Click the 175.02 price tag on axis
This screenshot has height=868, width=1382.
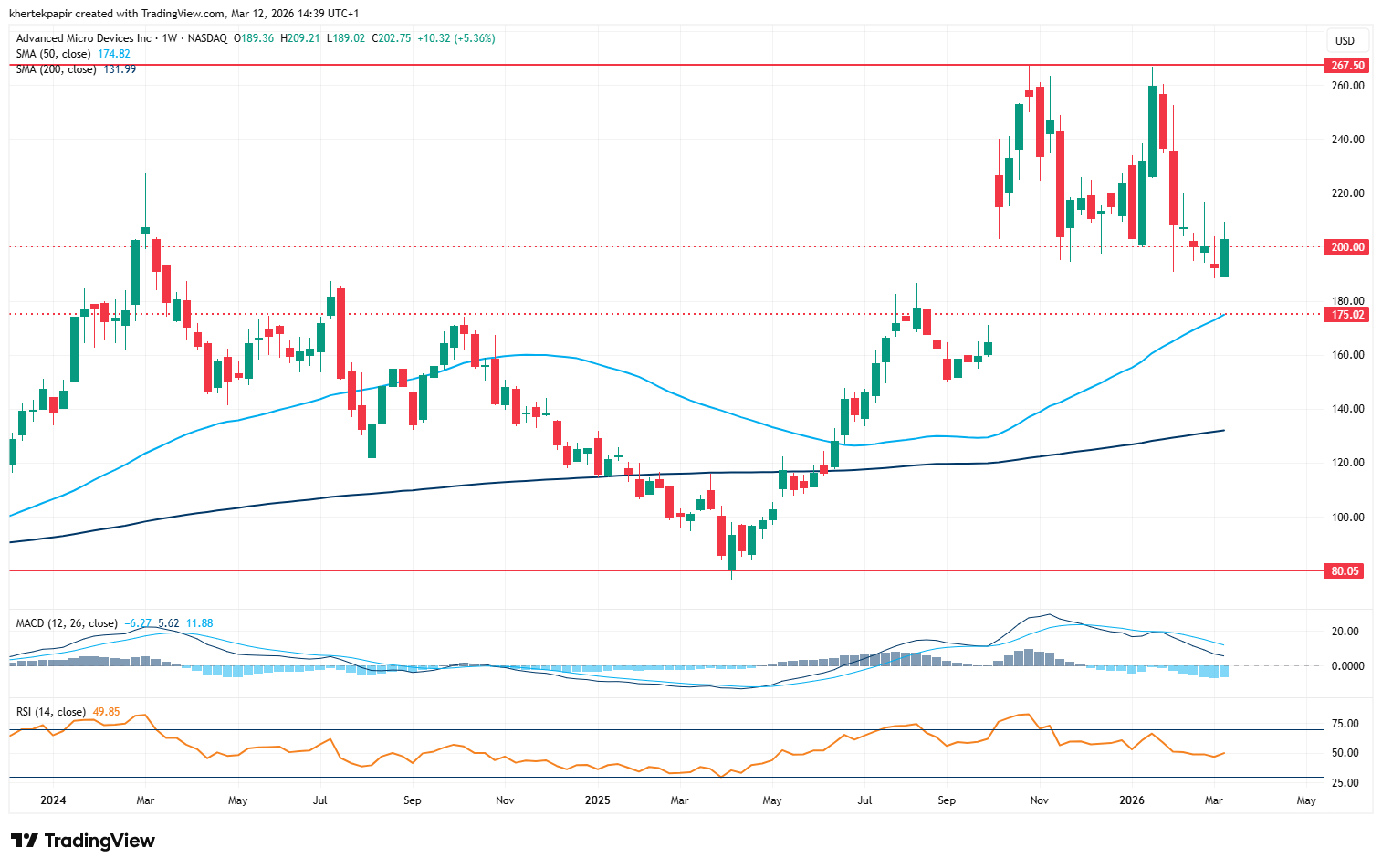[1346, 315]
